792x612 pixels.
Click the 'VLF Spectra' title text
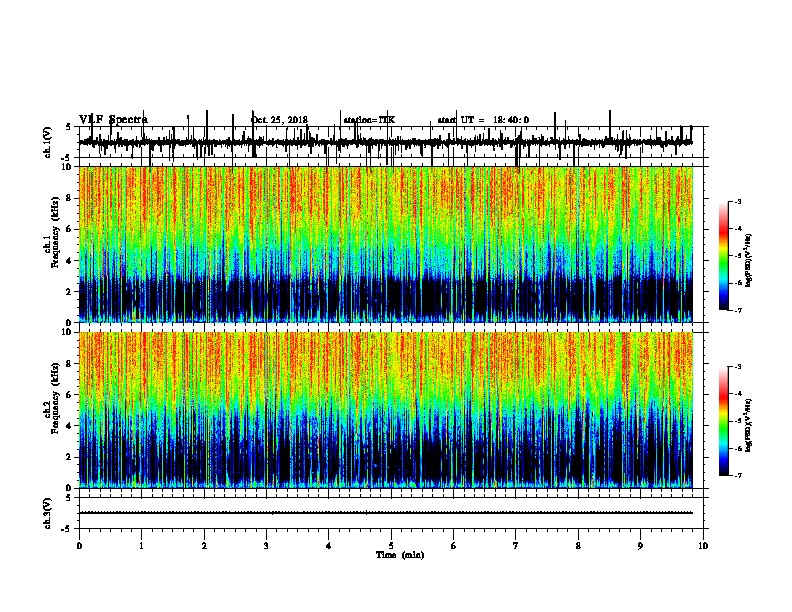(x=113, y=120)
